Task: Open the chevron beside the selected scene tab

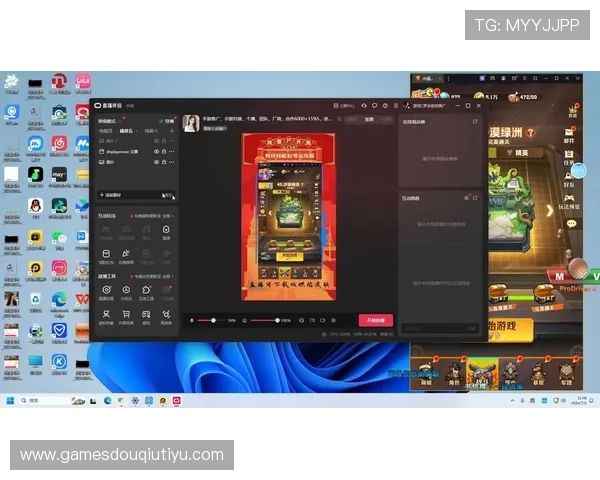Action: [x=137, y=131]
